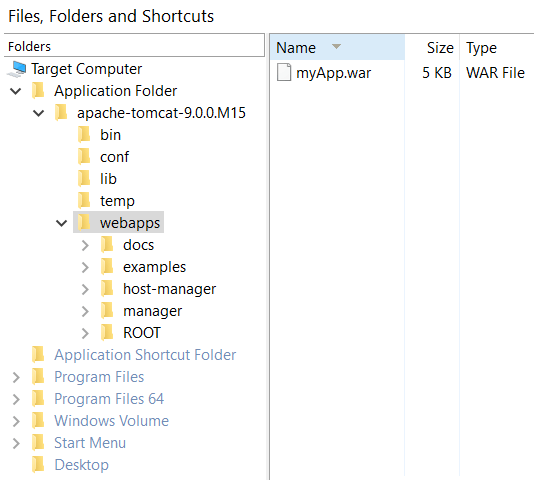Select the temp folder in tree
The image size is (534, 480).
point(117,201)
